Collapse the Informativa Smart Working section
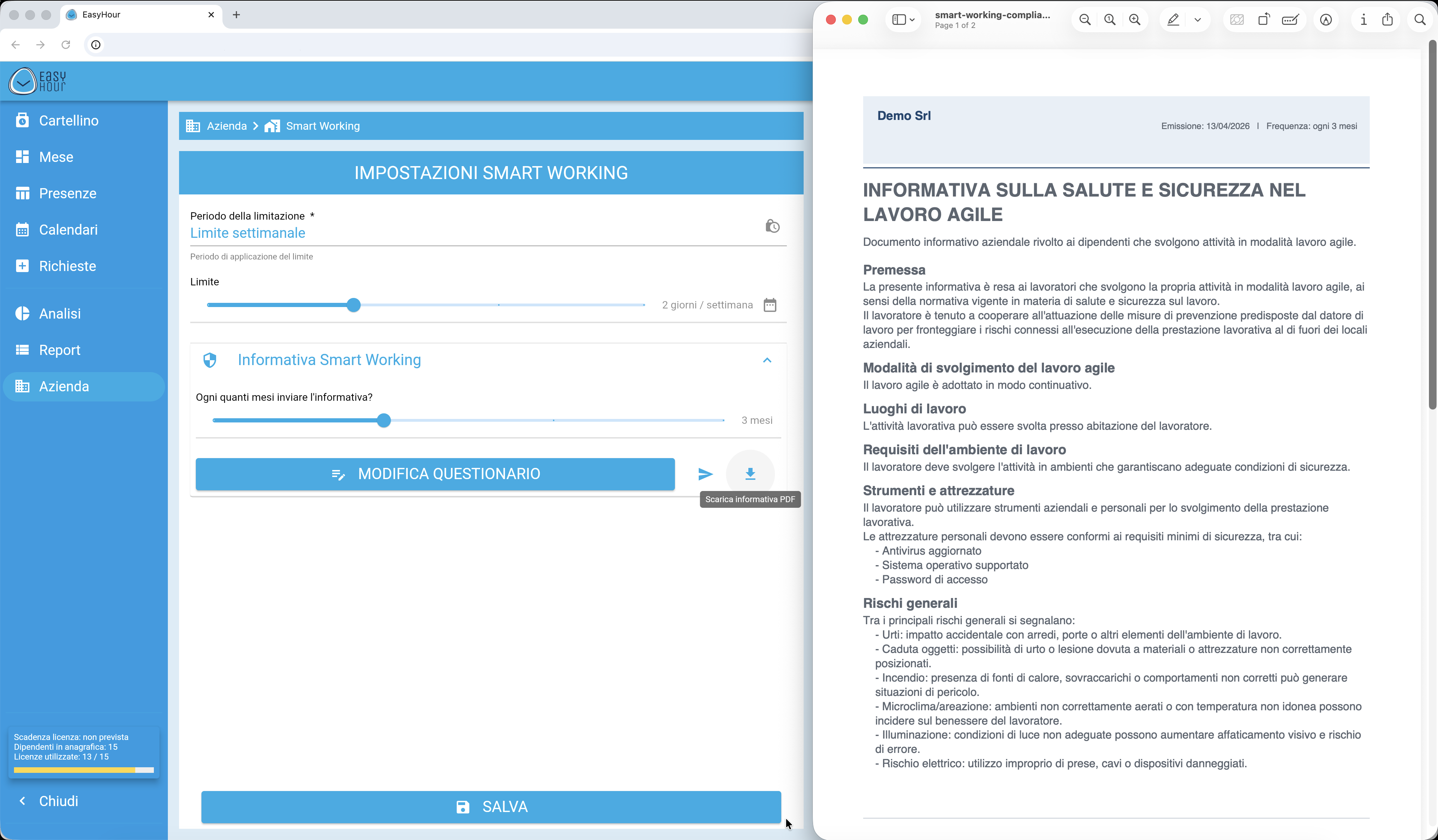1438x840 pixels. pyautogui.click(x=767, y=360)
